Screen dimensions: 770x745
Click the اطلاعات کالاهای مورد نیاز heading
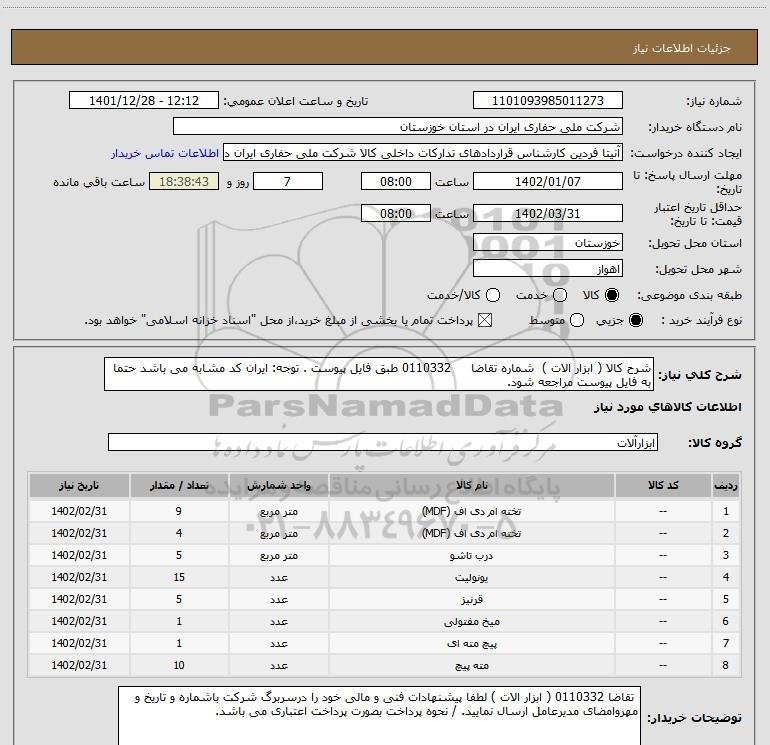tap(667, 408)
